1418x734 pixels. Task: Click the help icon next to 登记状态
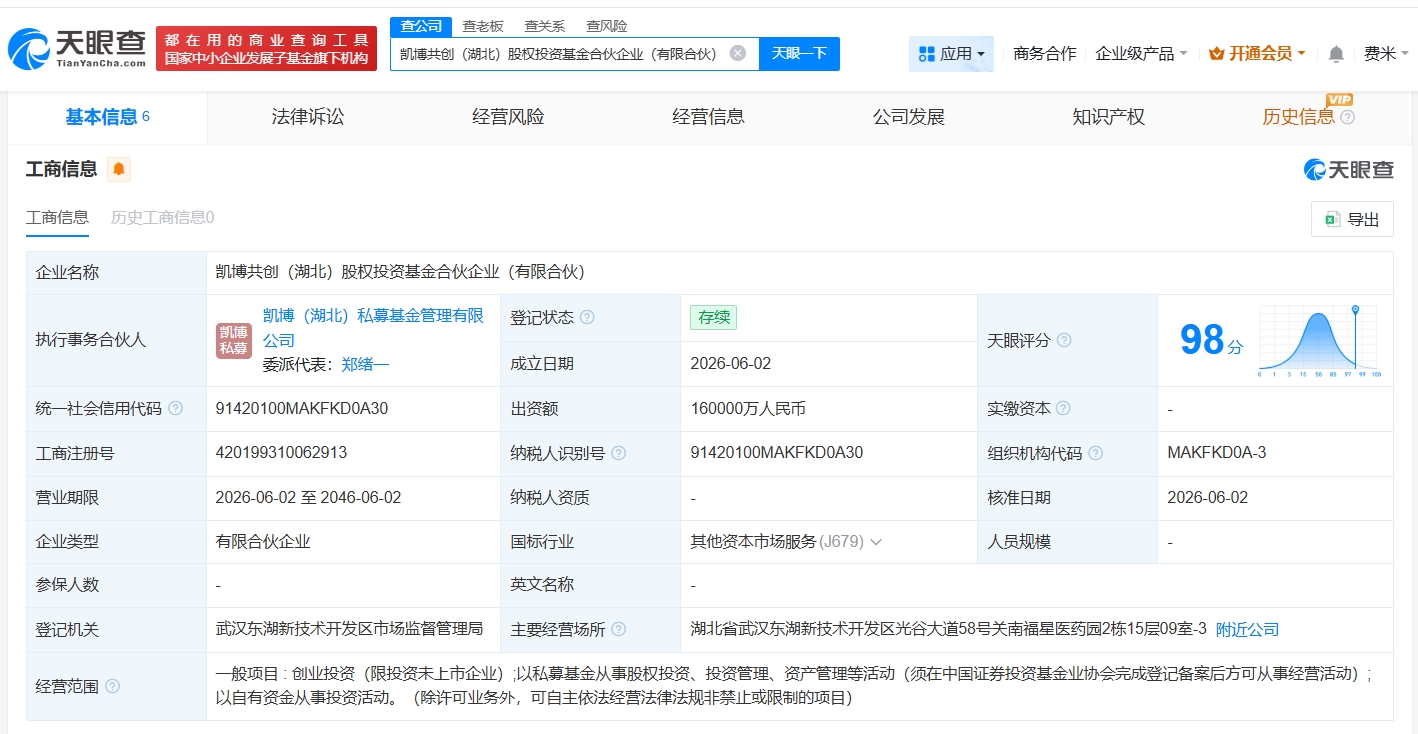(x=587, y=317)
